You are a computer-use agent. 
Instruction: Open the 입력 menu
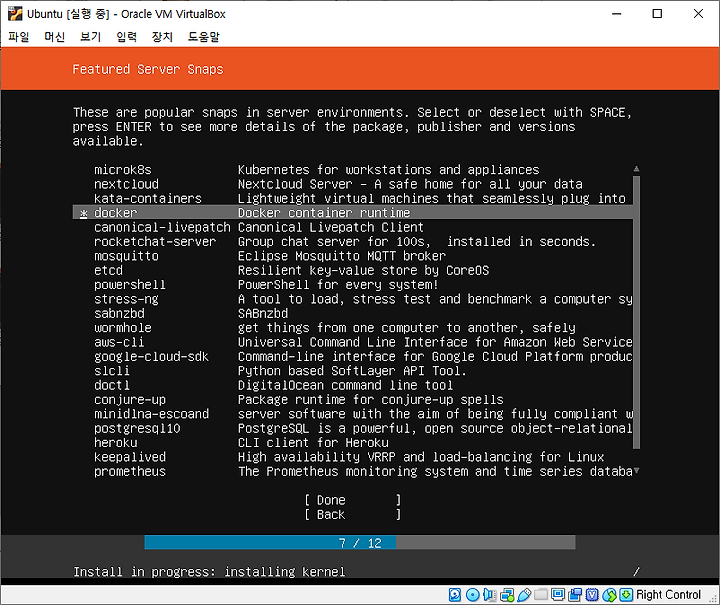coord(126,36)
